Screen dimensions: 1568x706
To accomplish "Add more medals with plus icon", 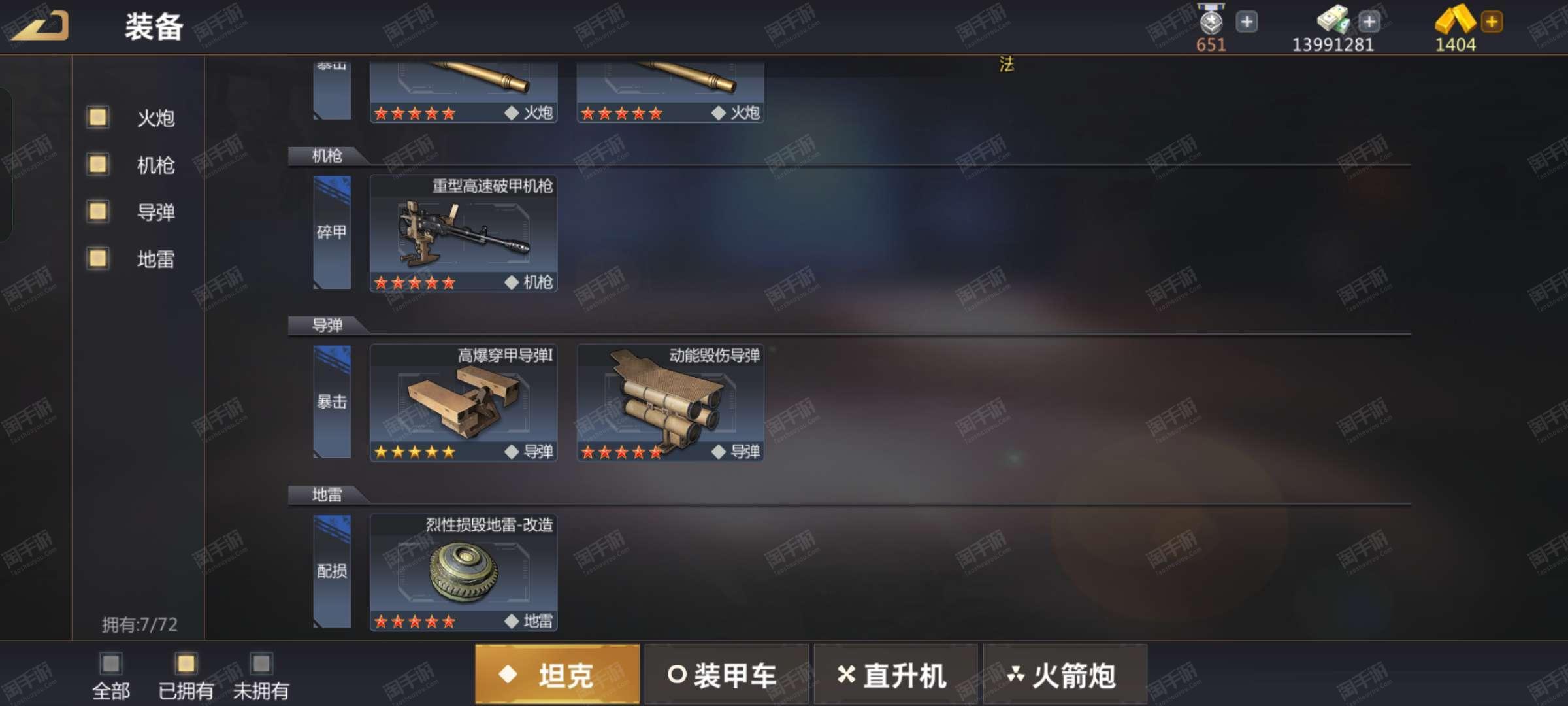I will 1247,22.
